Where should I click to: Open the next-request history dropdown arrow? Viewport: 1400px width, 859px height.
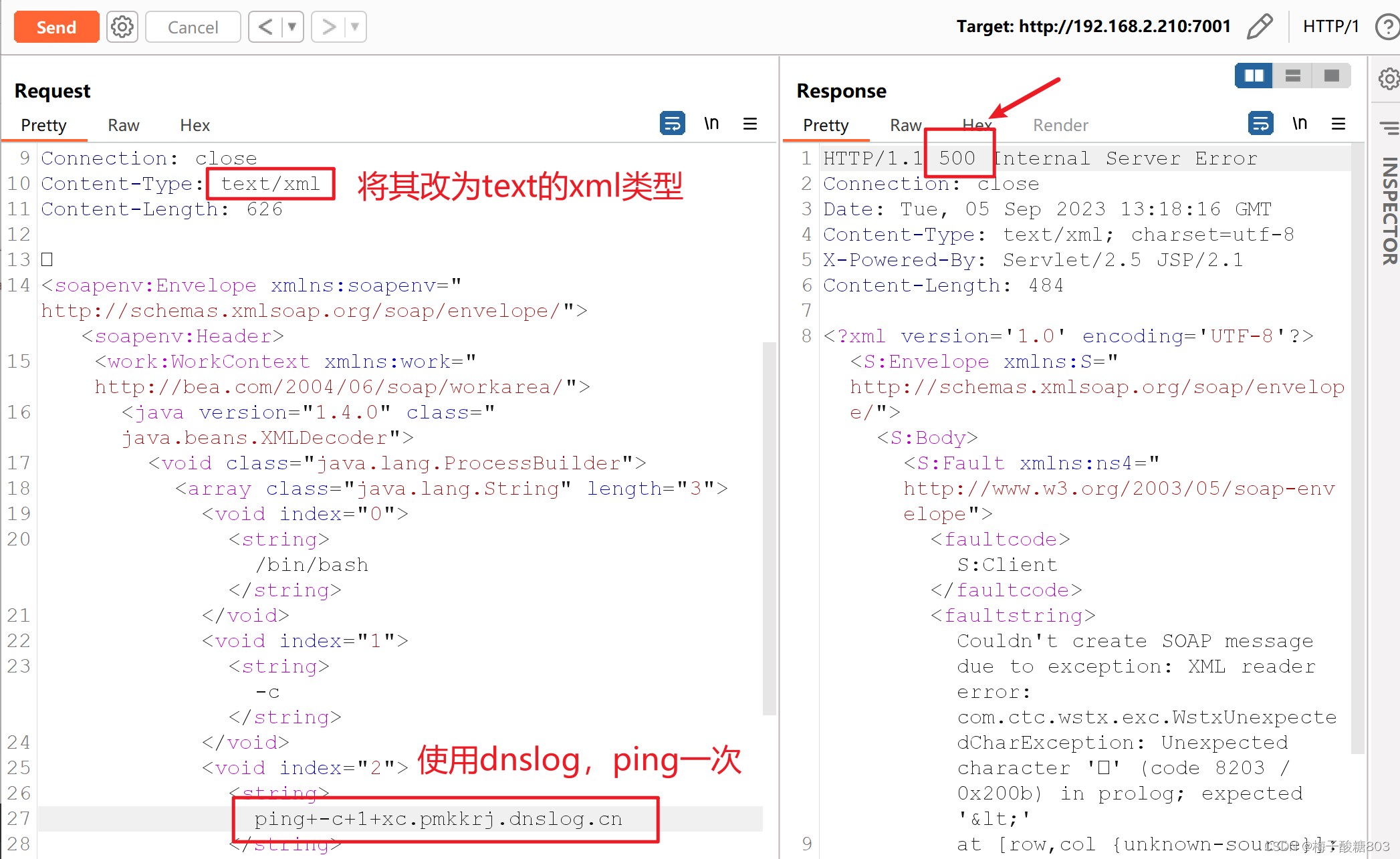(356, 27)
